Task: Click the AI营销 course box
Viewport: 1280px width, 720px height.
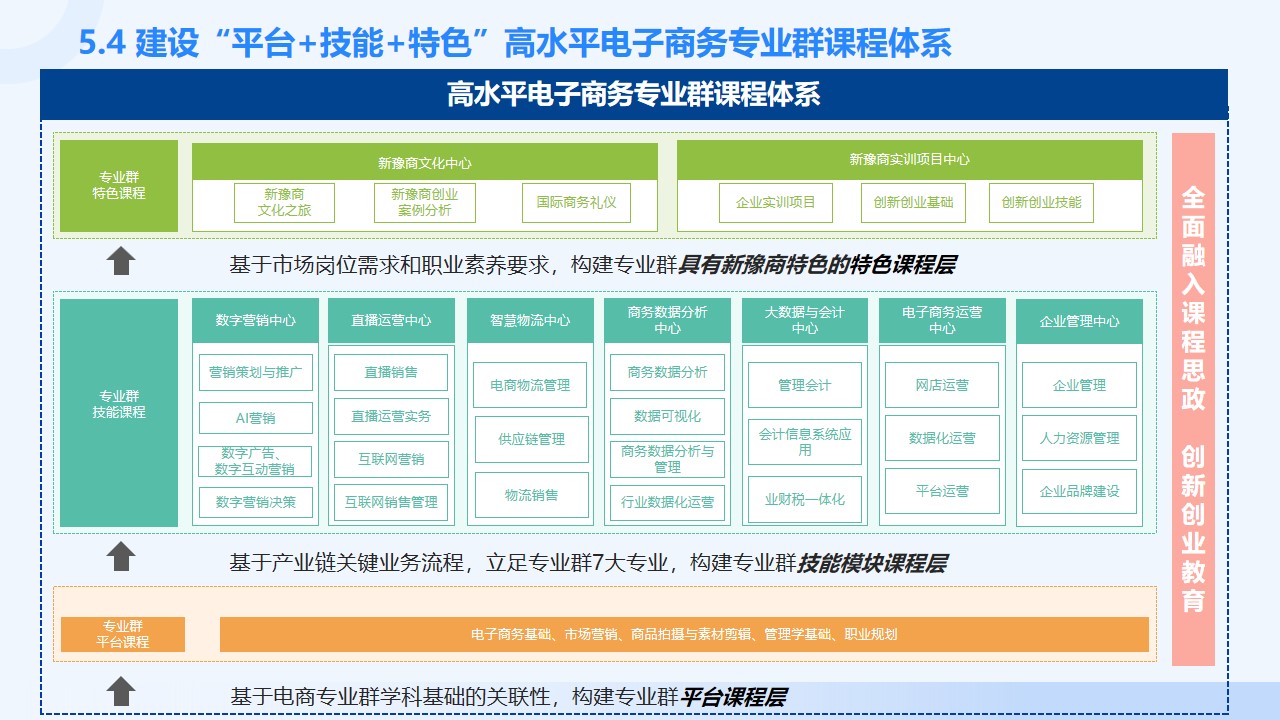Action: (x=255, y=418)
